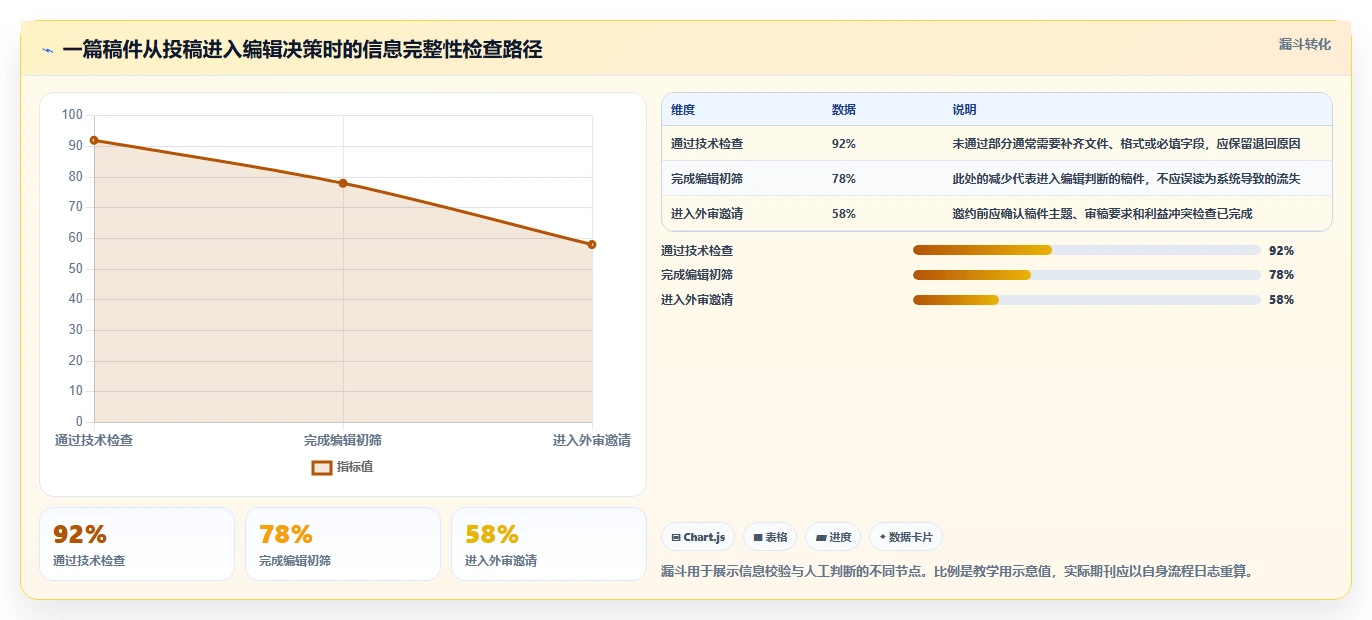This screenshot has height=620, width=1372.
Task: Toggle the 指标值 legend swatch
Action: coord(322,467)
